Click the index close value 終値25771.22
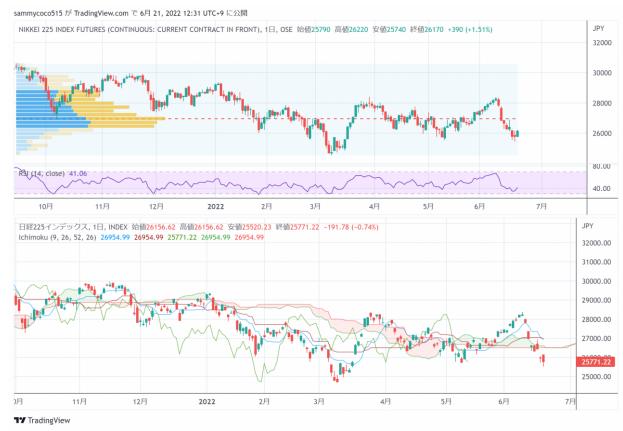The image size is (623, 431). [298, 227]
